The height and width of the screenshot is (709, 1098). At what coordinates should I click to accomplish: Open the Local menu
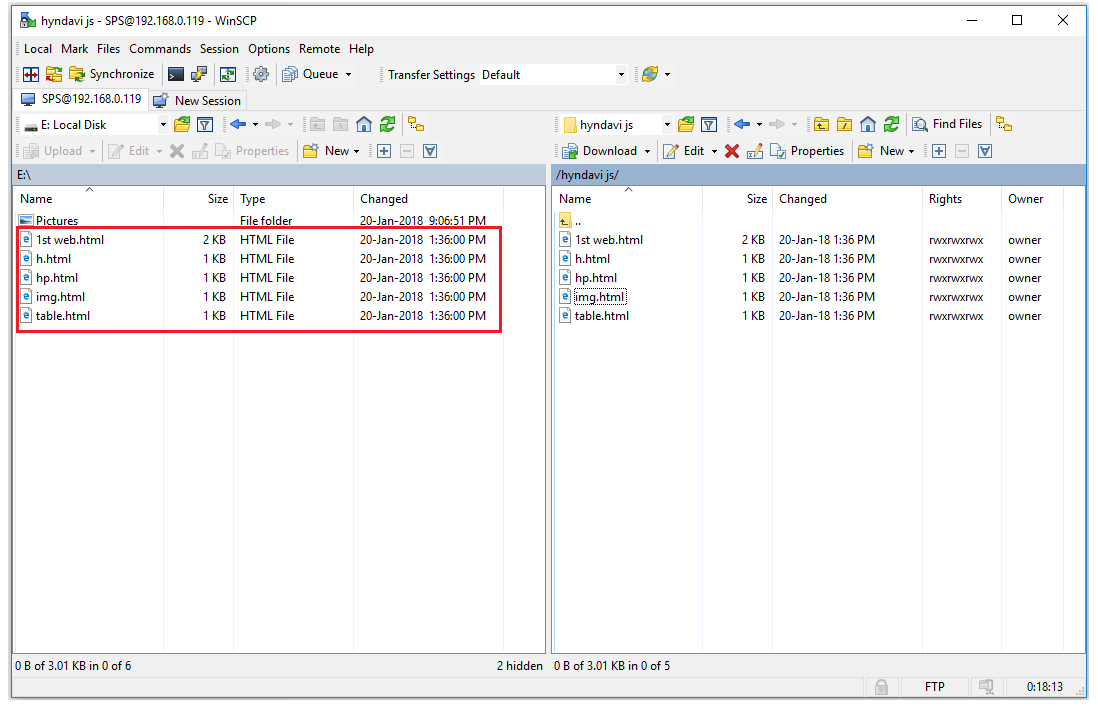38,49
